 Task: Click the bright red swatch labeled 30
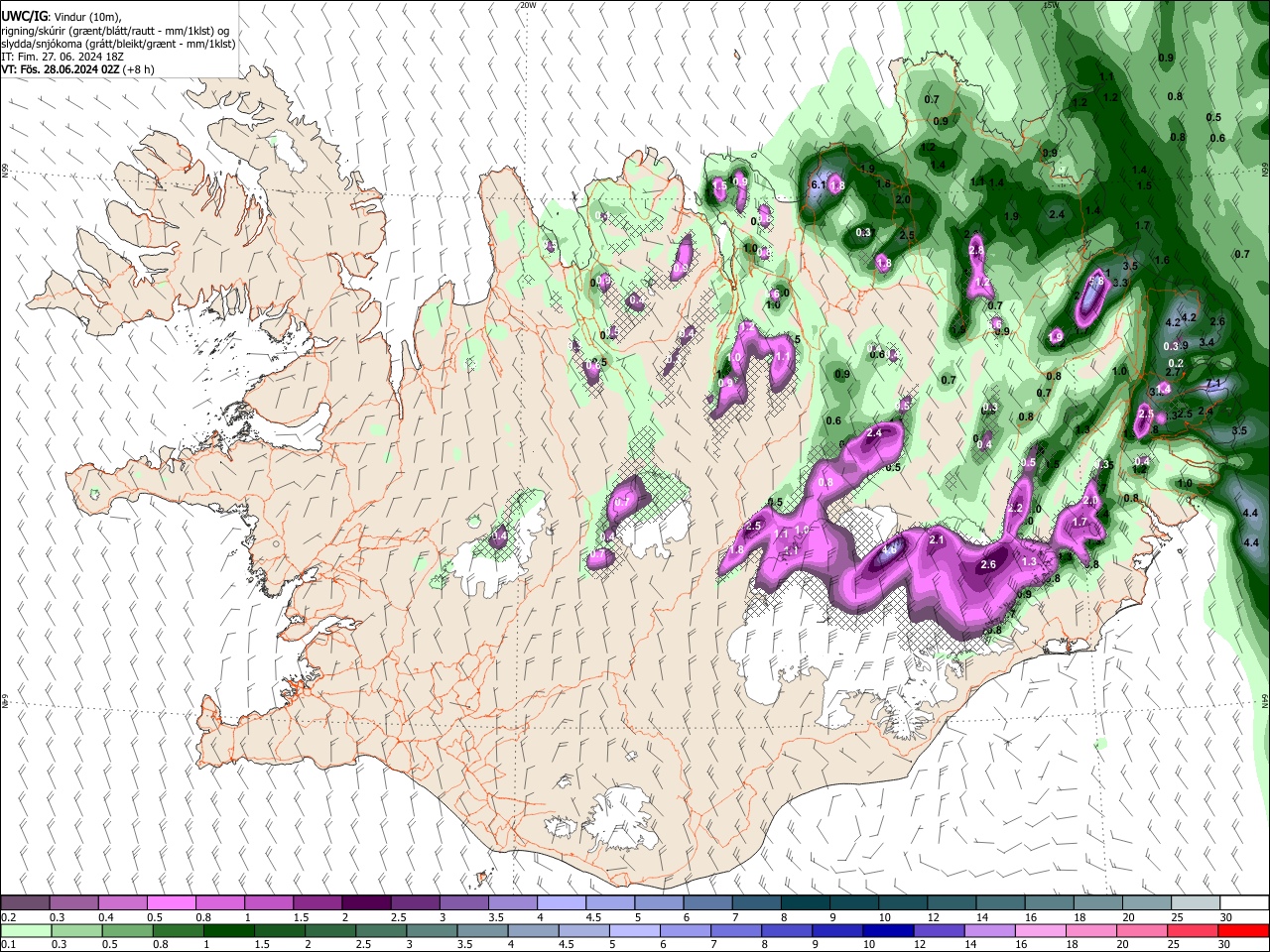tap(1244, 931)
